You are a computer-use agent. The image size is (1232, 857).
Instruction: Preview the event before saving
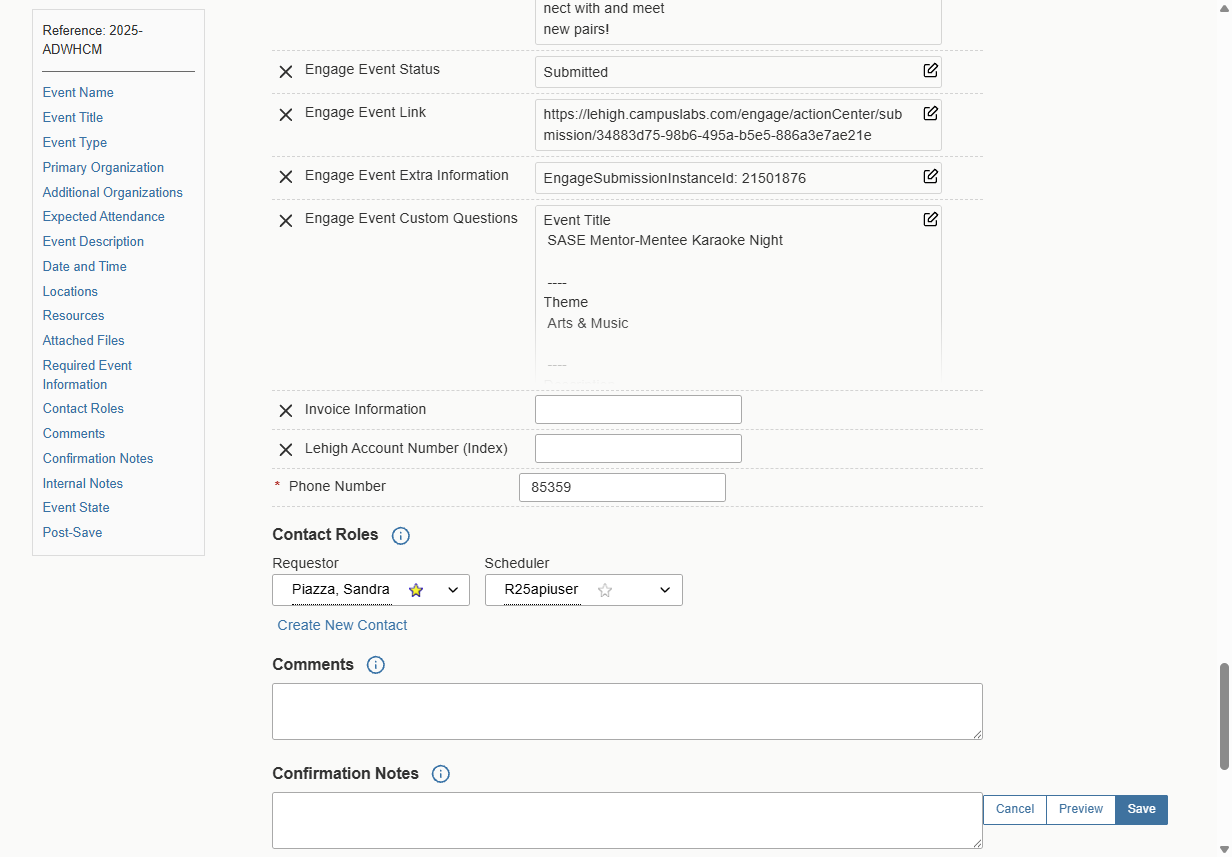tap(1081, 809)
